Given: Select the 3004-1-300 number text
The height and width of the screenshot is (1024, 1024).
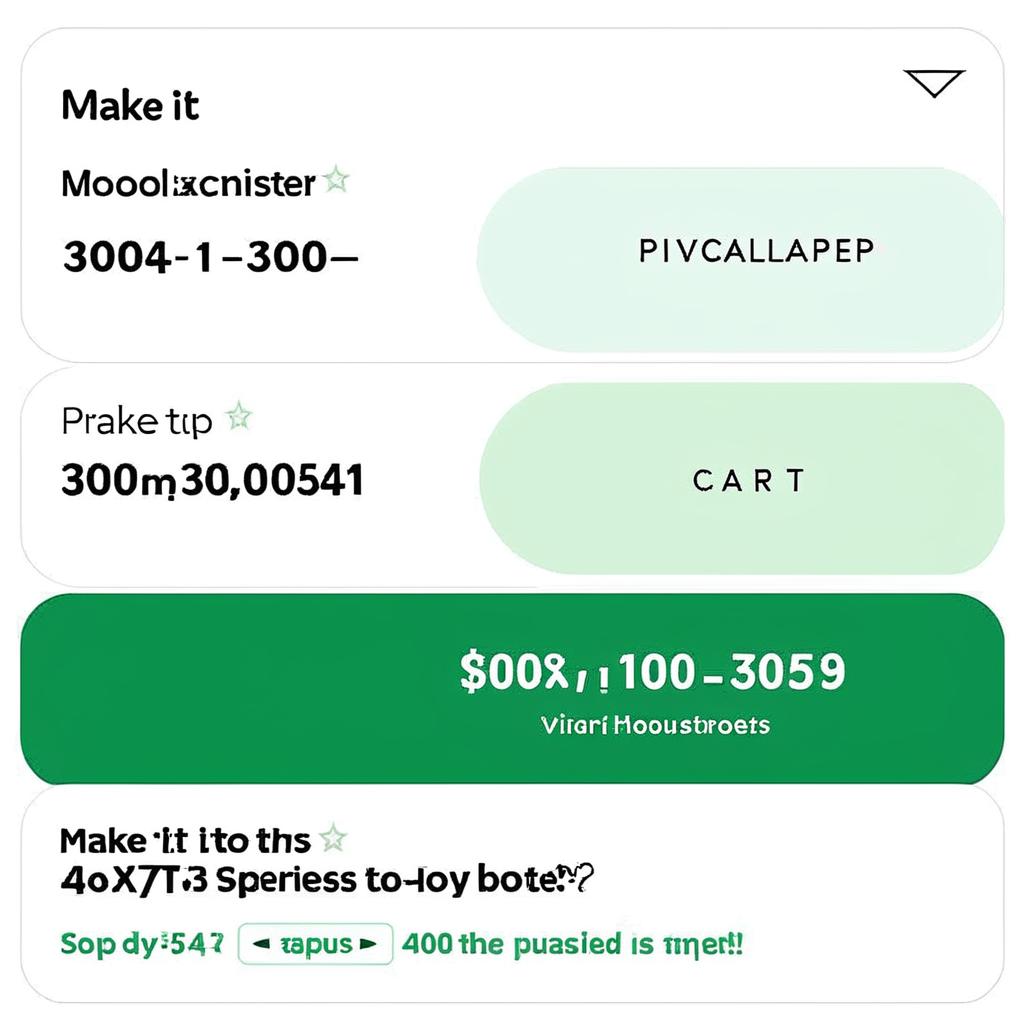Looking at the screenshot, I should 210,257.
